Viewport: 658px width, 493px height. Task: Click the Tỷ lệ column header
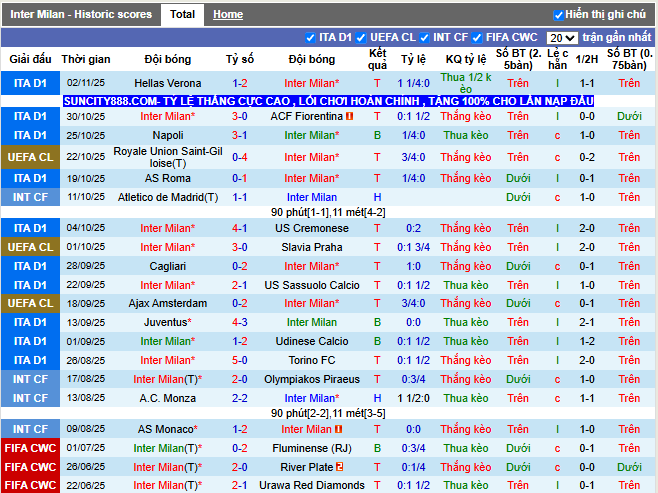point(413,59)
